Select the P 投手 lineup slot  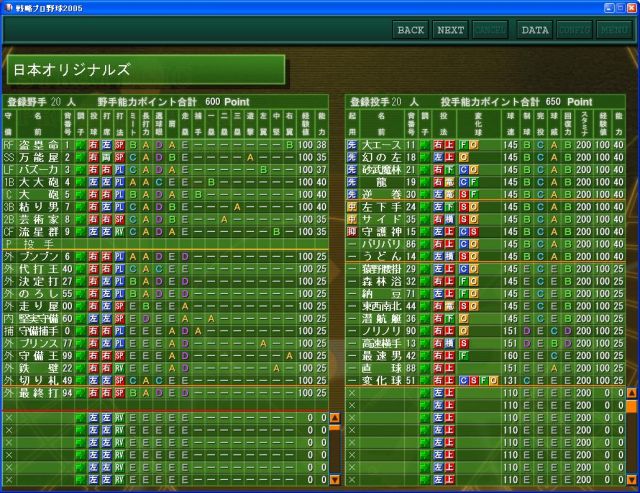tap(165, 244)
